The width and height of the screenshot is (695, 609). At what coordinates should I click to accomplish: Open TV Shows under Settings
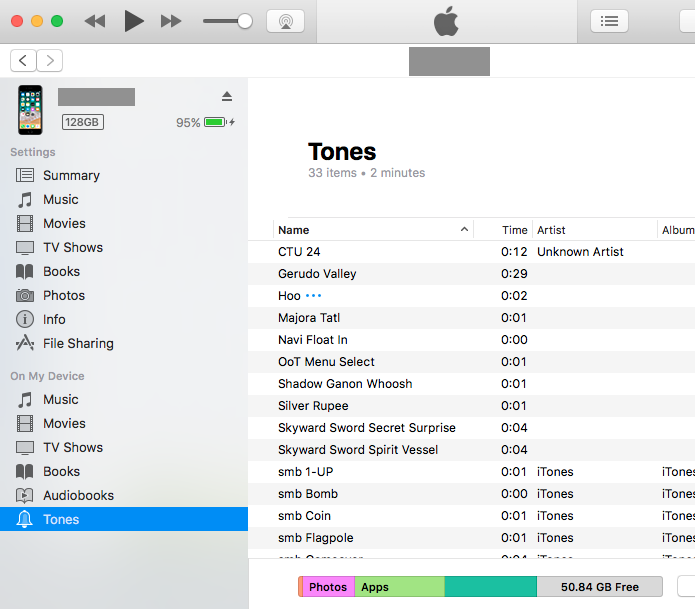pyautogui.click(x=73, y=247)
